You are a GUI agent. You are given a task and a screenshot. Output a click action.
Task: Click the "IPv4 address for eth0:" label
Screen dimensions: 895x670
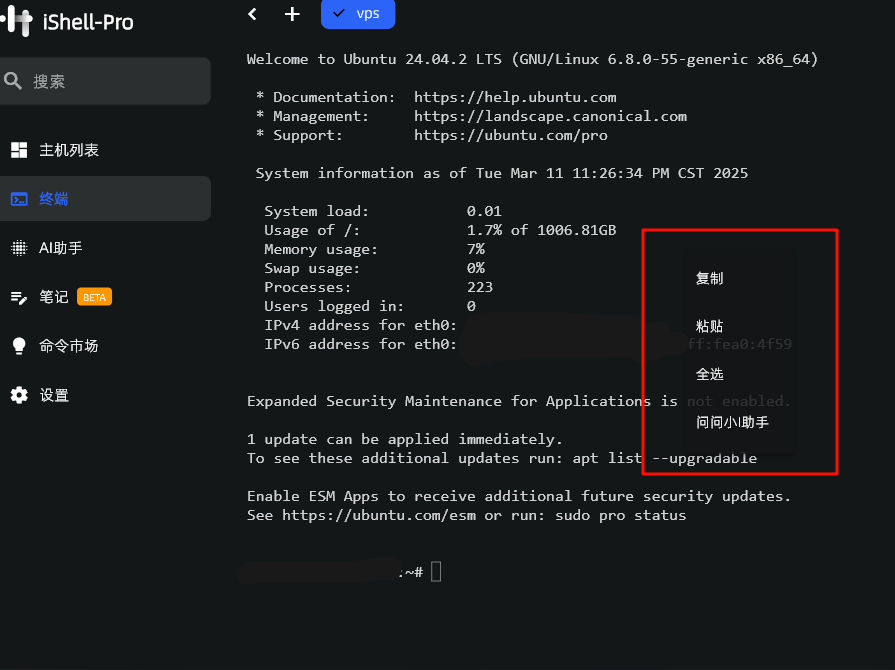click(360, 325)
